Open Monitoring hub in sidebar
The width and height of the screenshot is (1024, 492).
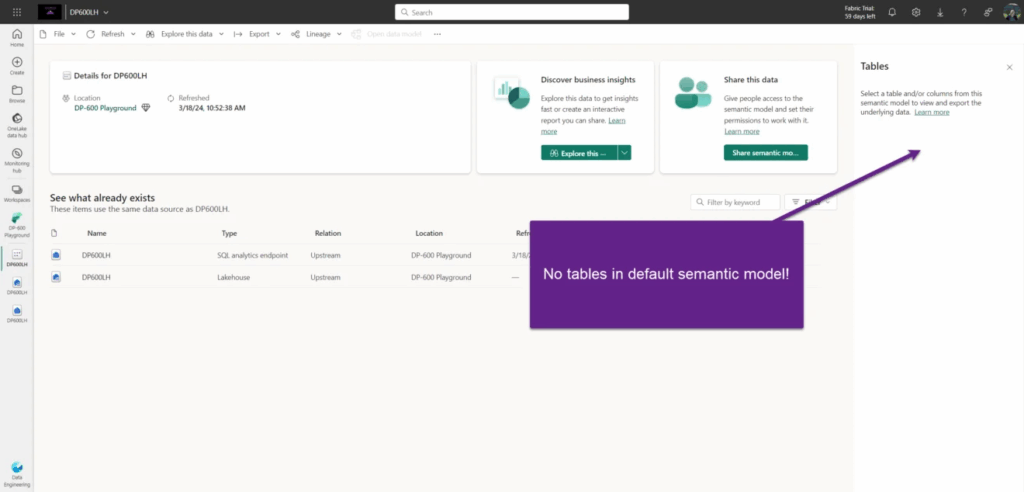(x=17, y=160)
